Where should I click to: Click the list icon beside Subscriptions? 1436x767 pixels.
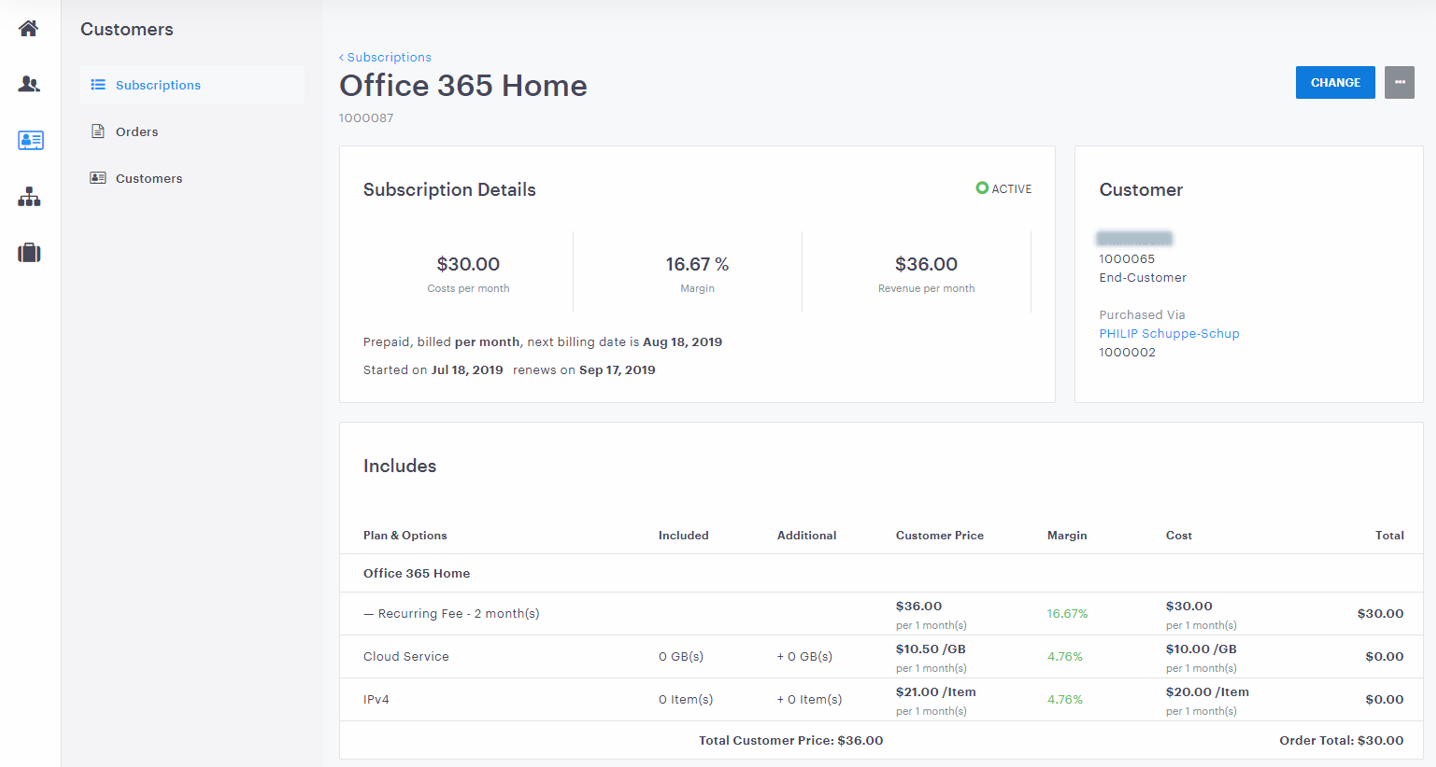[x=98, y=85]
